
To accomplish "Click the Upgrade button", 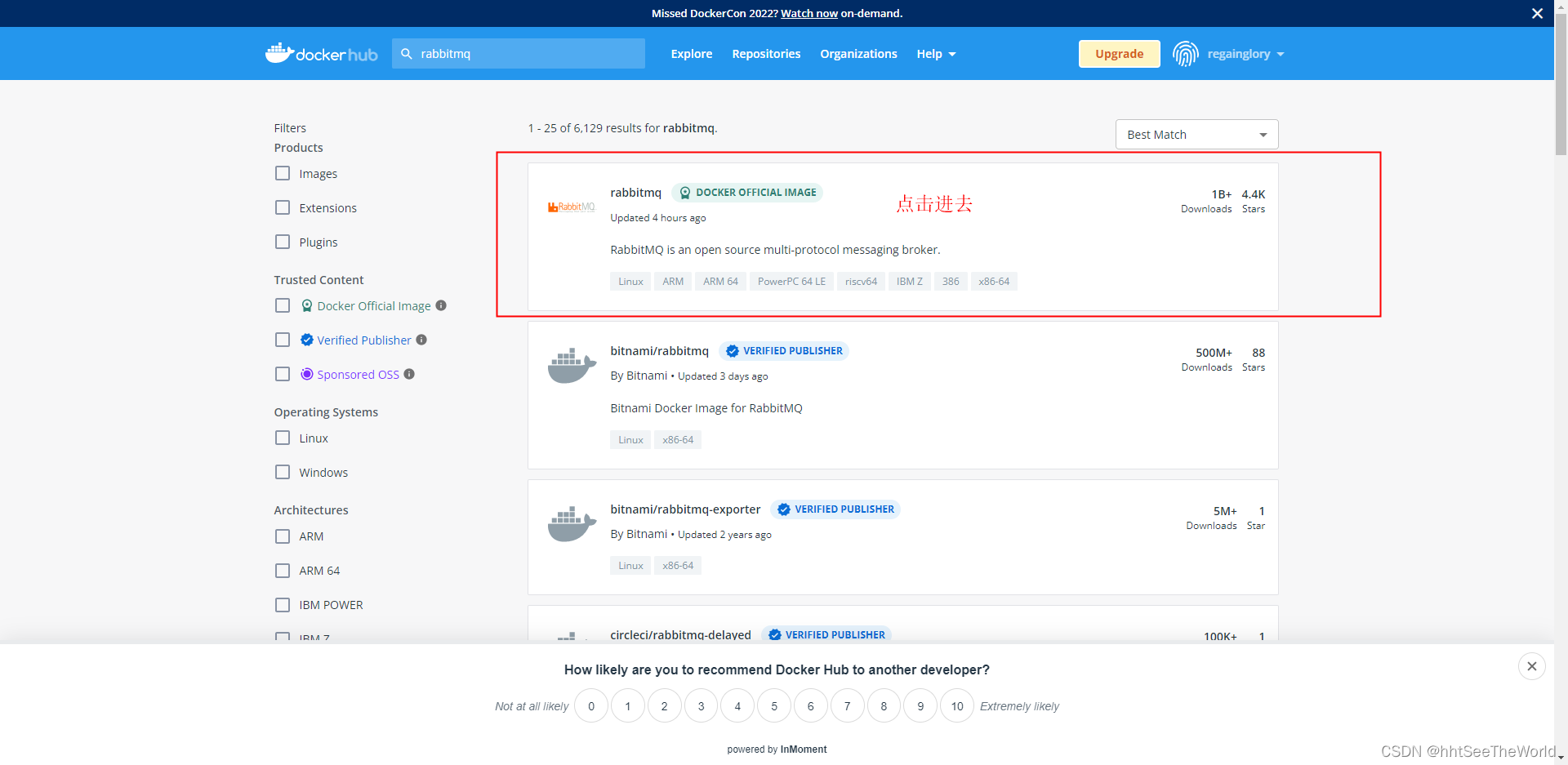I will [1119, 54].
